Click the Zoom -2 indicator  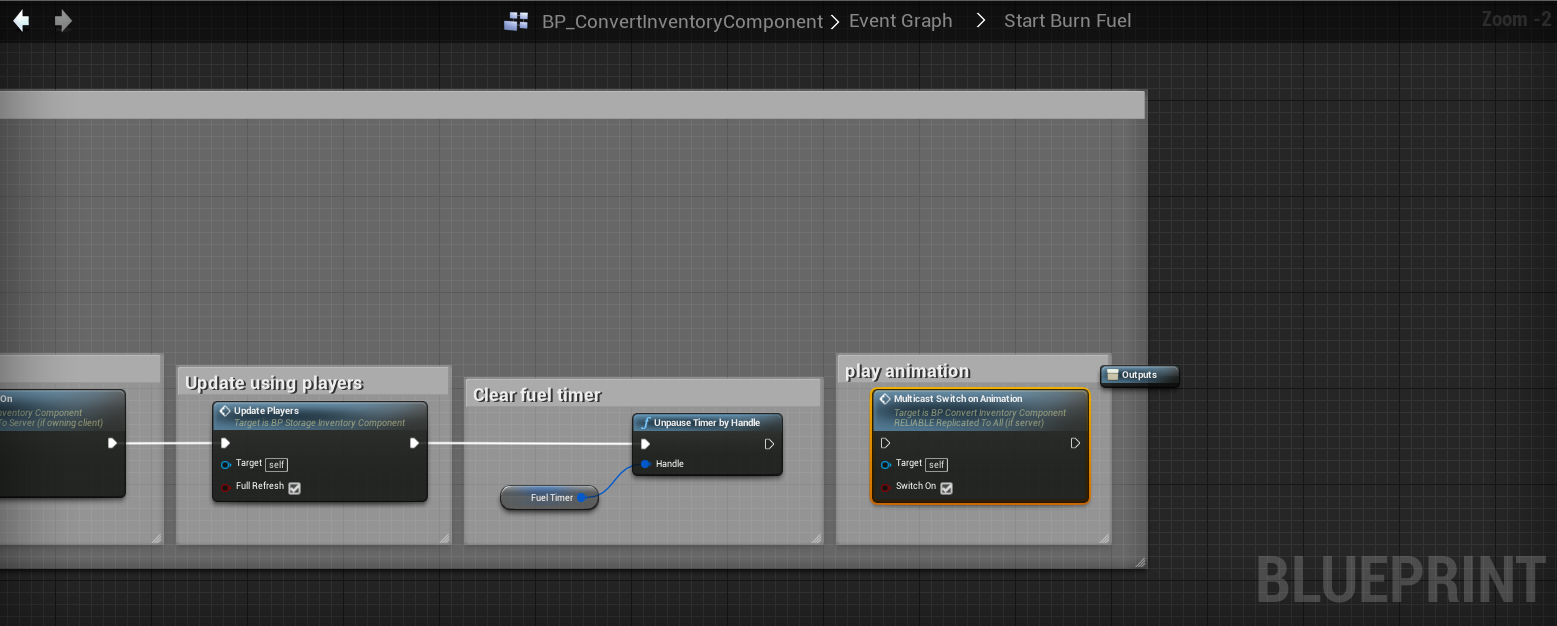[1517, 19]
